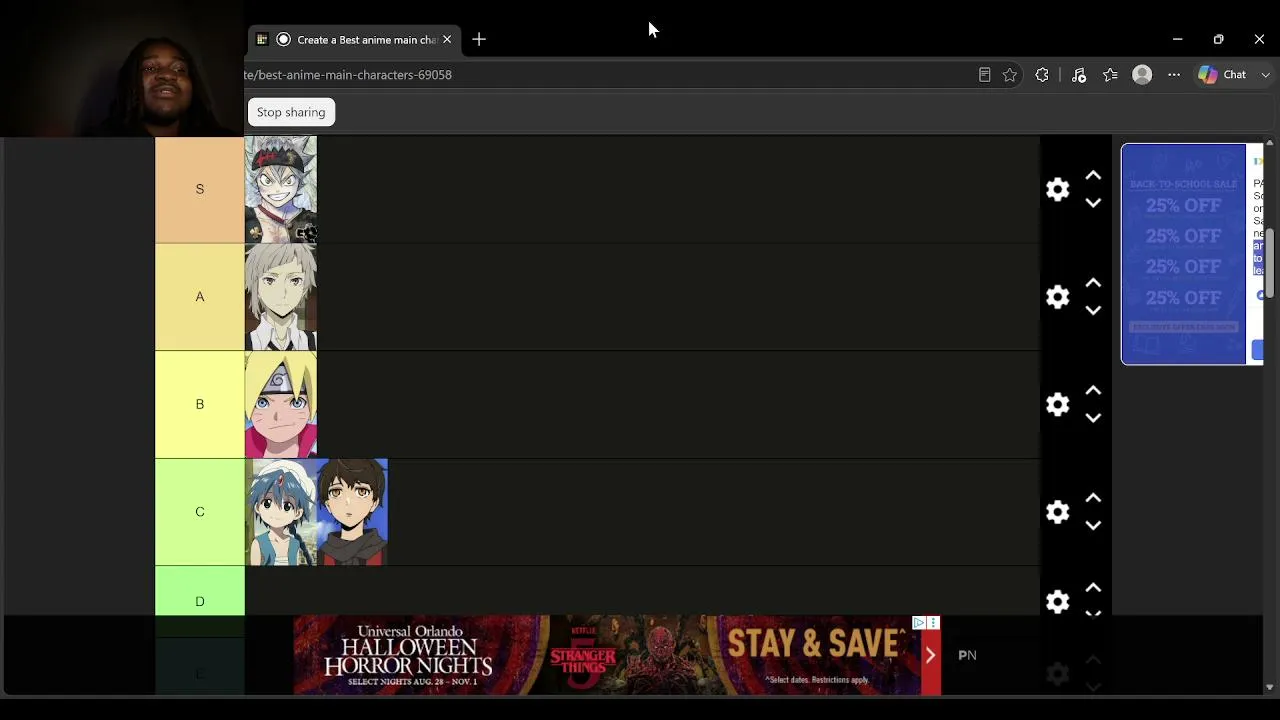
Task: Click the scrollbar down arrow
Action: (x=1270, y=687)
